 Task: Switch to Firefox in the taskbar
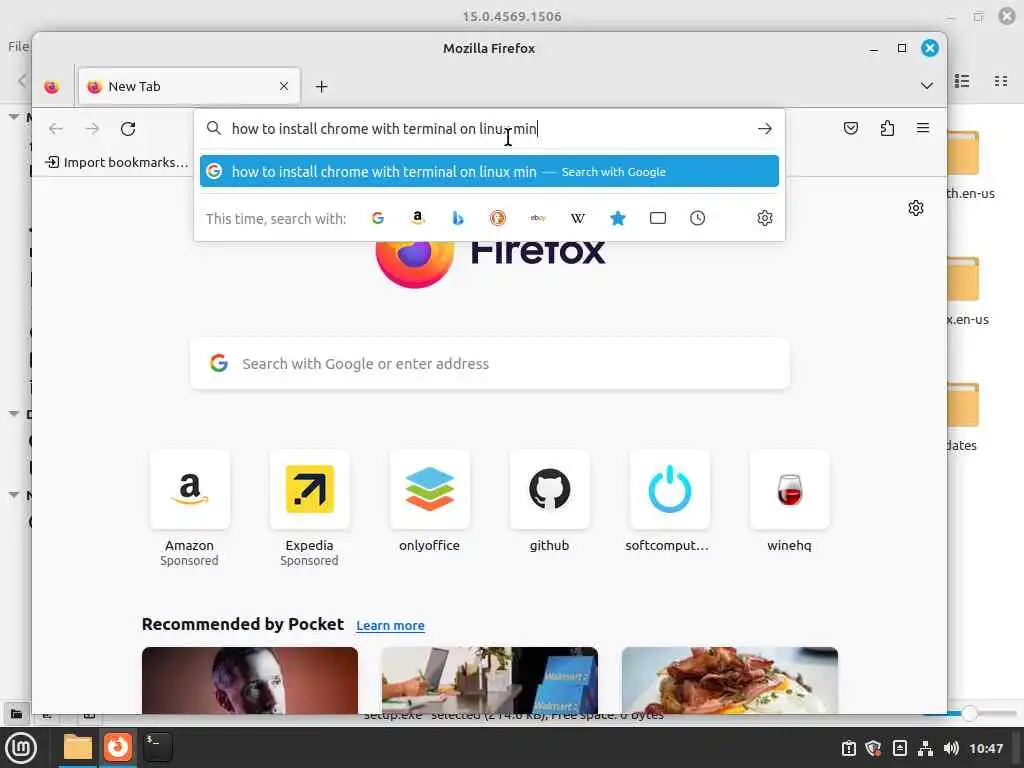tap(118, 748)
